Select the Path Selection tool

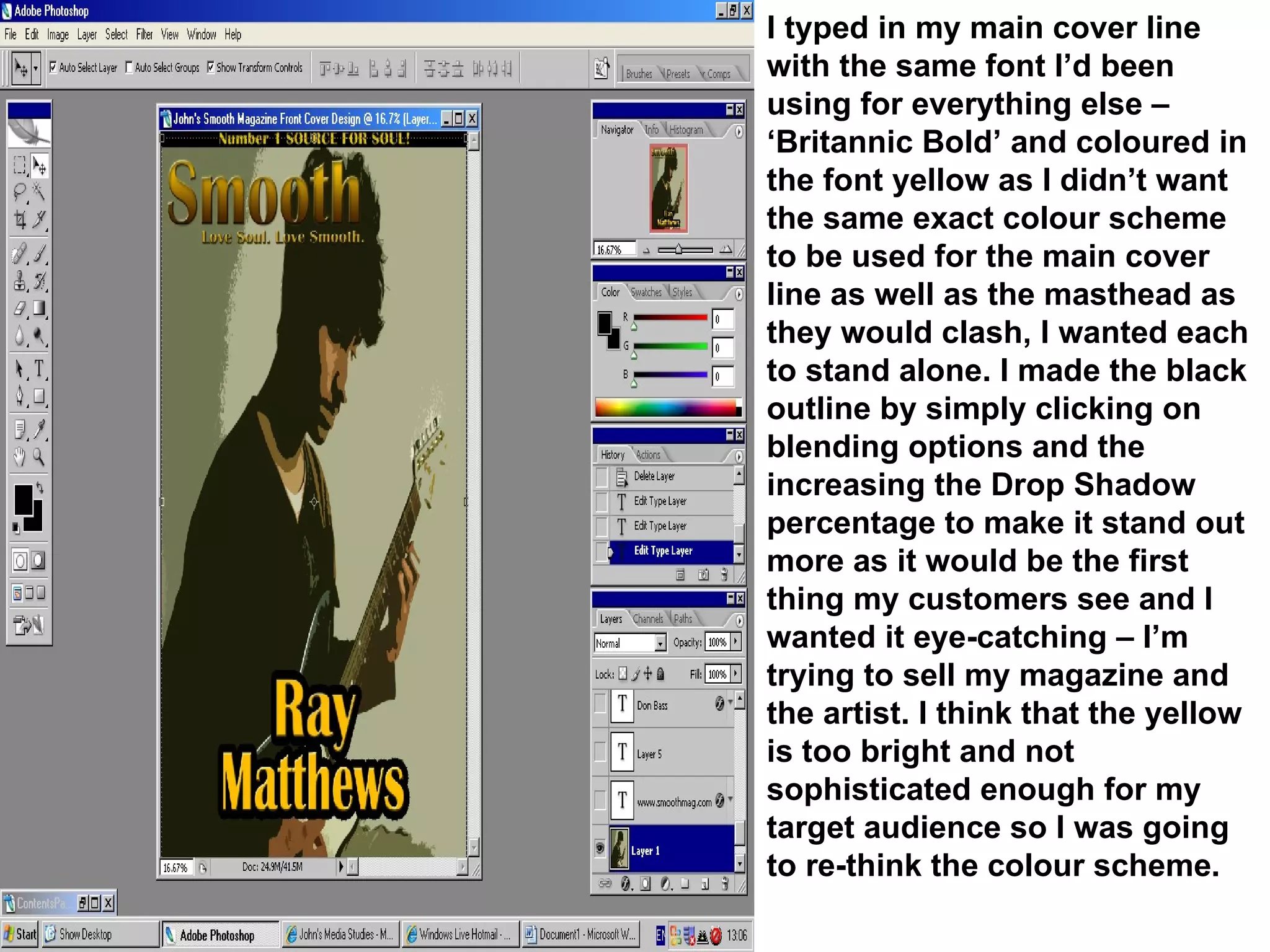20,369
